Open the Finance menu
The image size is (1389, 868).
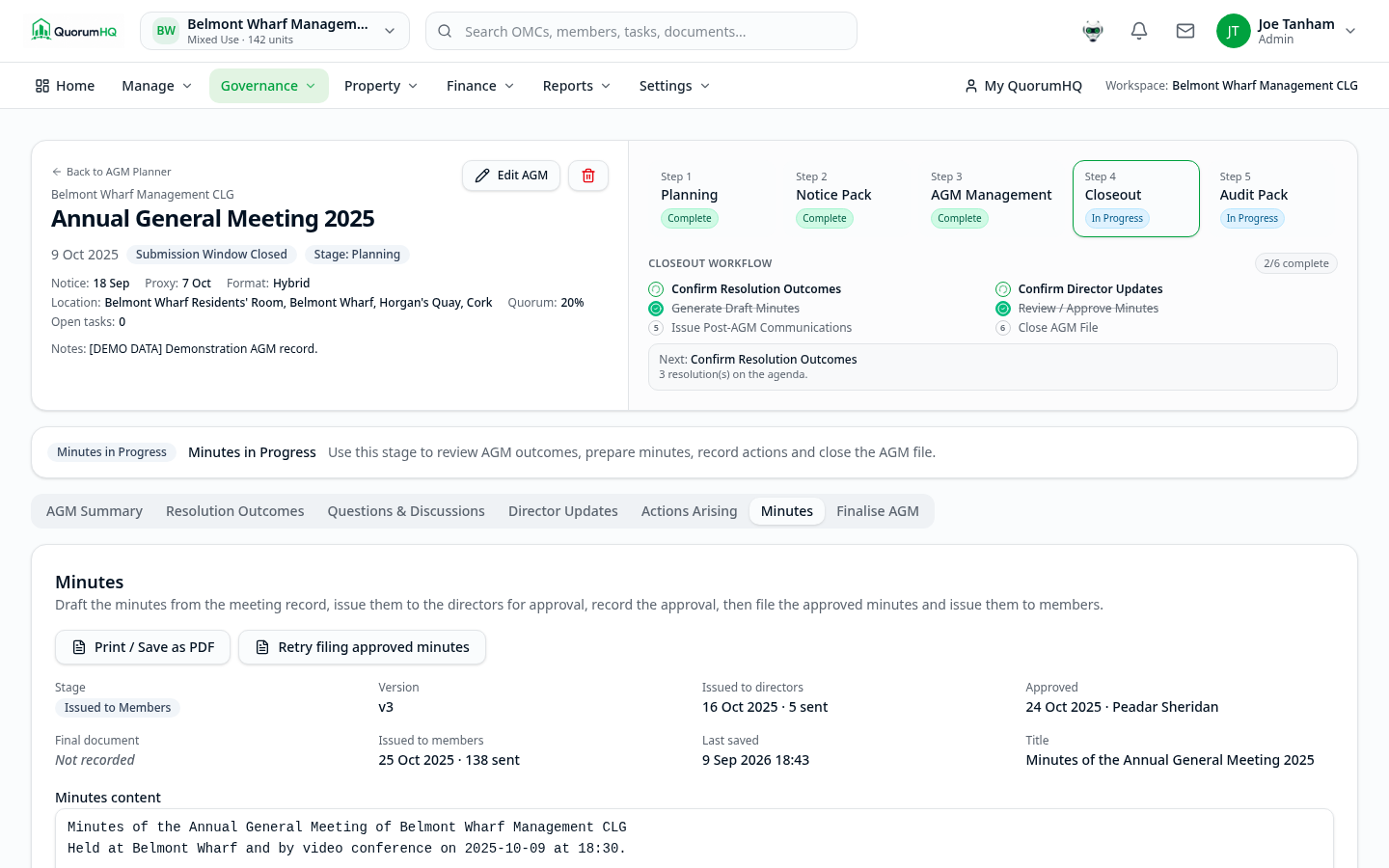[480, 86]
